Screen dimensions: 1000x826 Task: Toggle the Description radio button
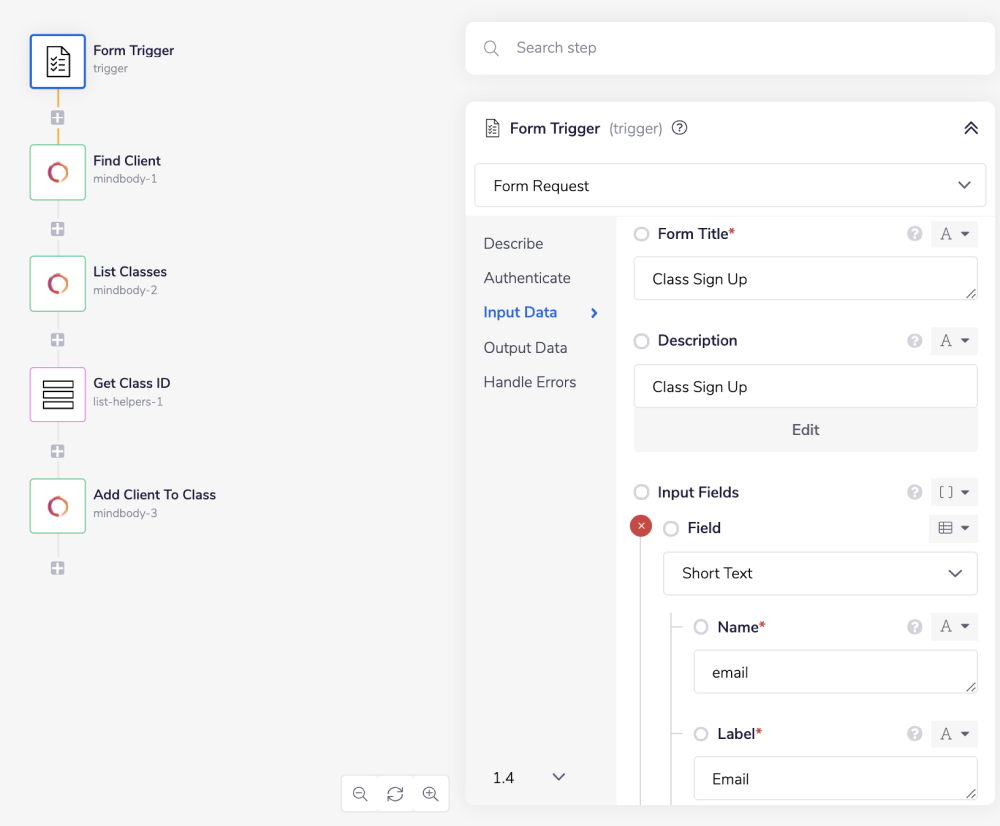[x=642, y=341]
